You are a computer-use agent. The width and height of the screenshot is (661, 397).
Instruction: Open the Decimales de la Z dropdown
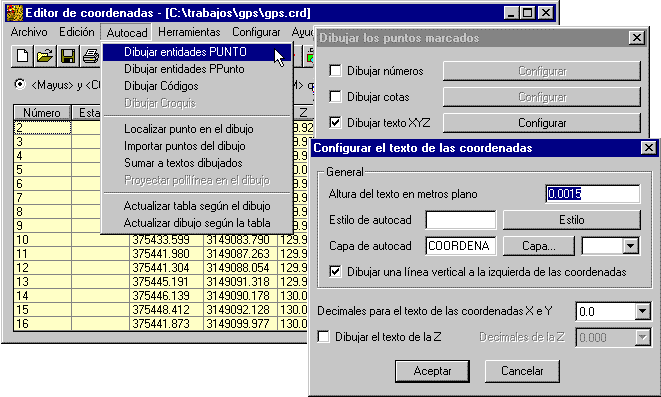point(642,337)
